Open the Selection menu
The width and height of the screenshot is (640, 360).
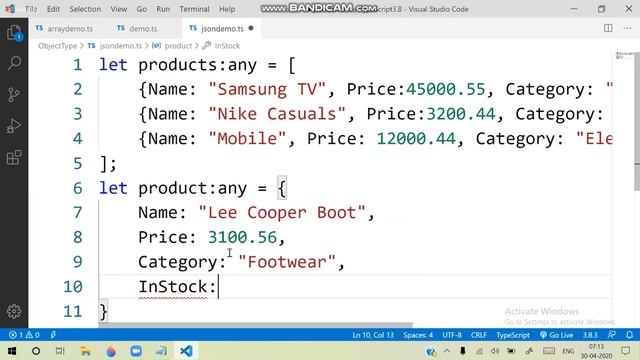(x=85, y=9)
